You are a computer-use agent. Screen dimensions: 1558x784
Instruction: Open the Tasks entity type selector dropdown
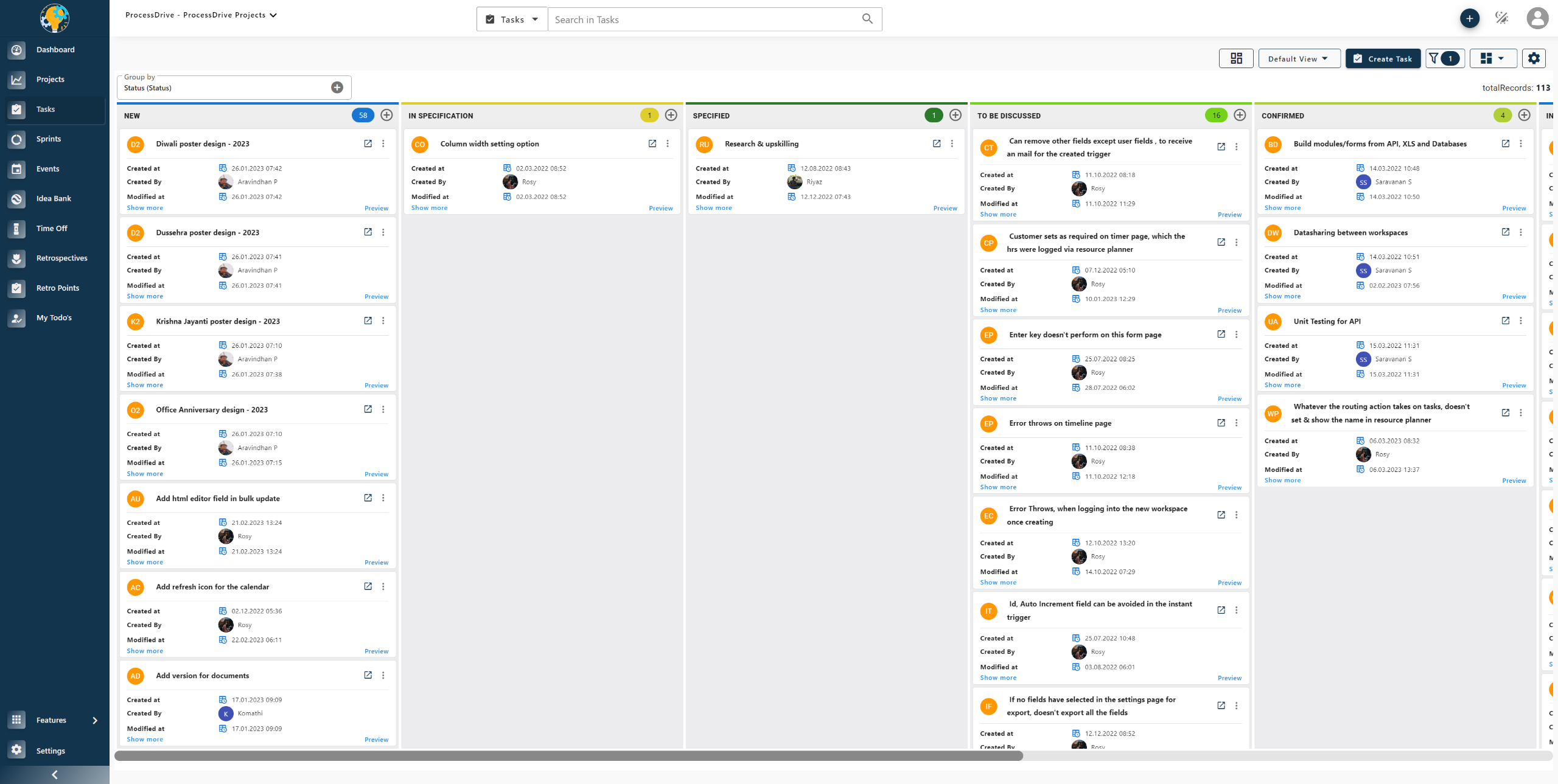coord(511,19)
